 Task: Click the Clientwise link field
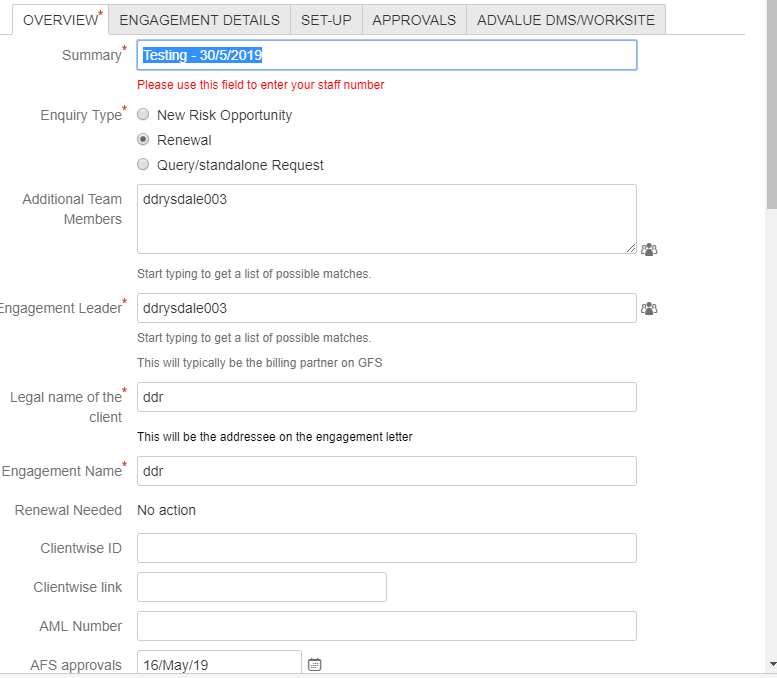click(x=262, y=587)
